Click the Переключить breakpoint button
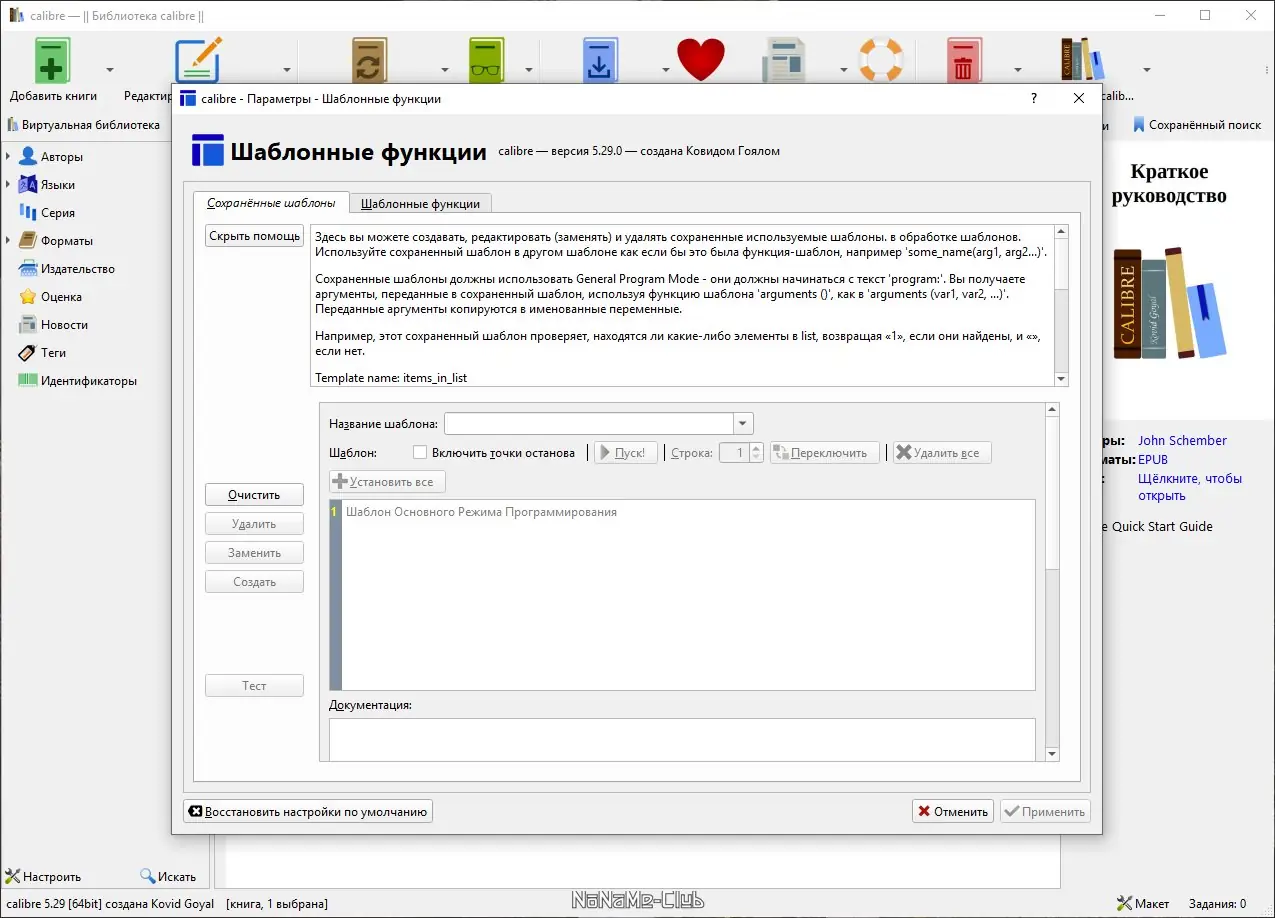This screenshot has height=918, width=1275. [x=825, y=453]
